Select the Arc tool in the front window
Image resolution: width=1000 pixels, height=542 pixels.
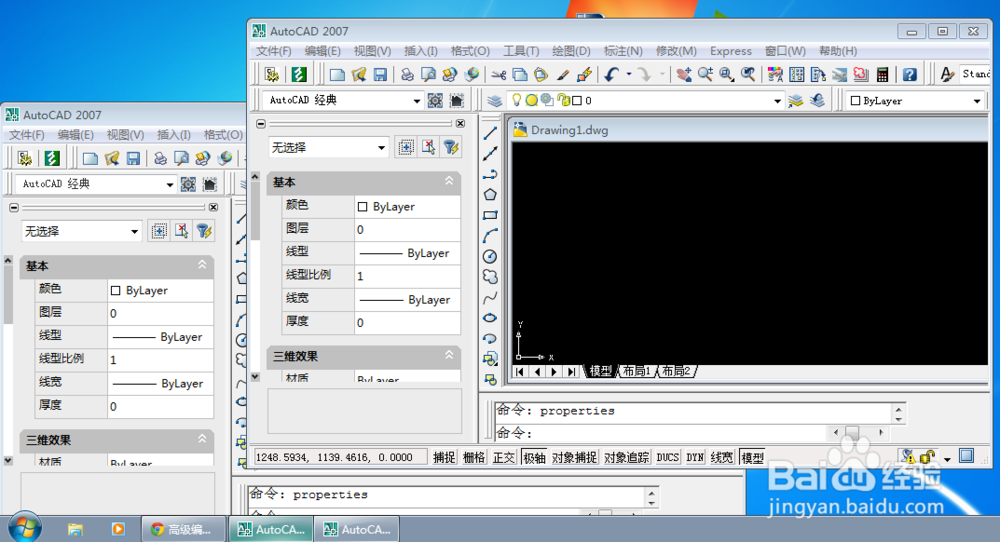click(490, 236)
